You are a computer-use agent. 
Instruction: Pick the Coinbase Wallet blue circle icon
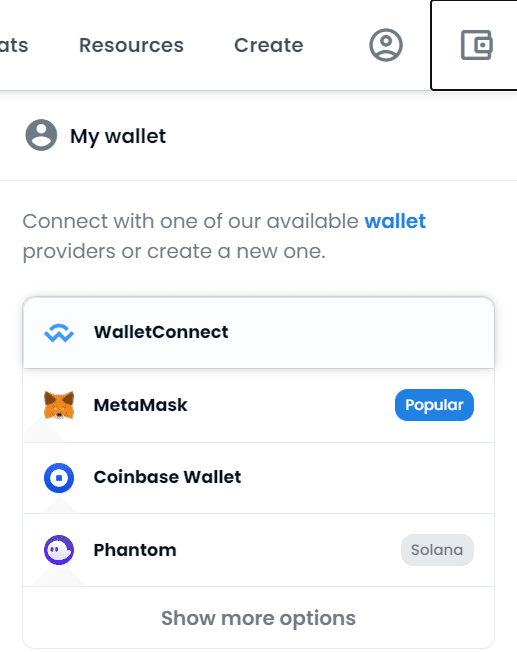[x=59, y=478]
